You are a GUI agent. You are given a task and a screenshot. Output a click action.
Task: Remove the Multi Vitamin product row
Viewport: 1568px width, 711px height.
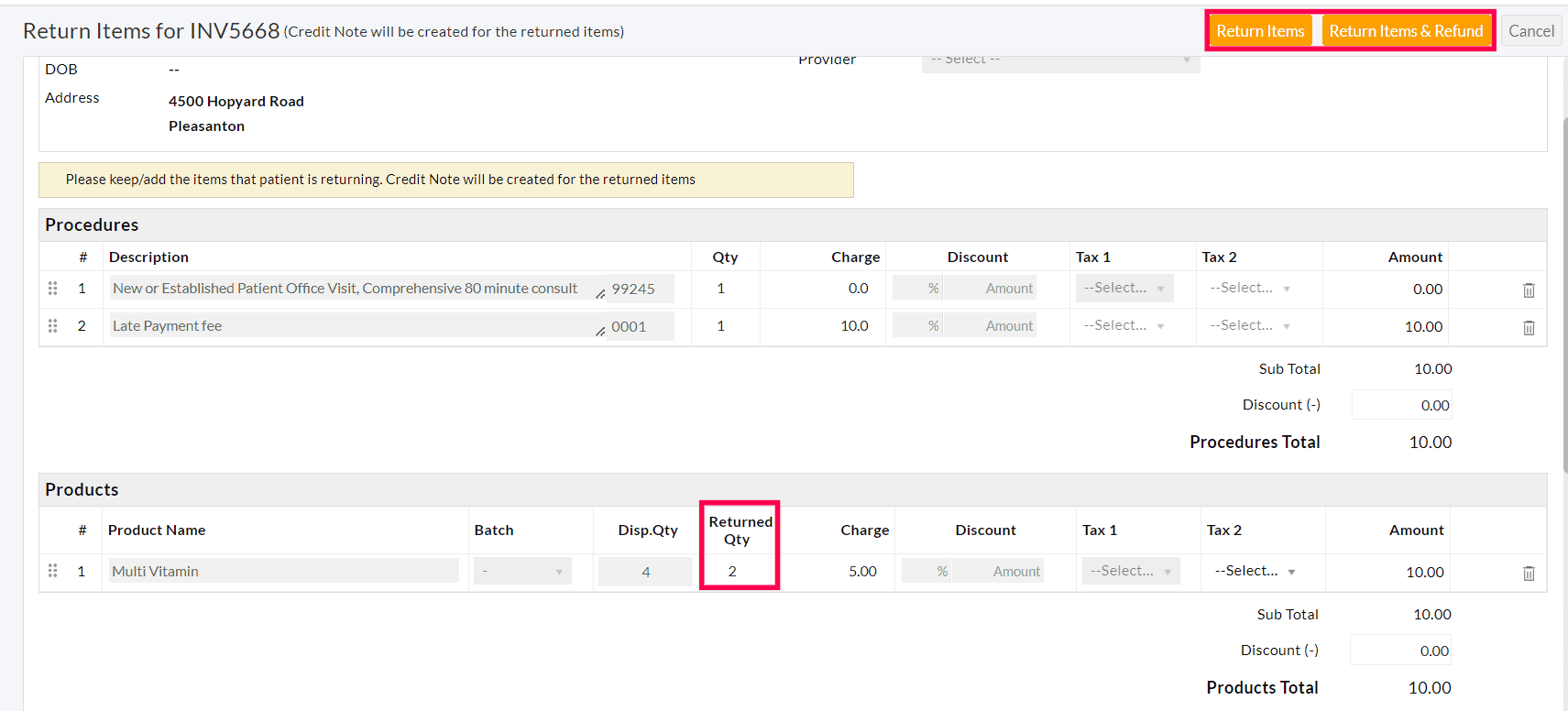click(1528, 573)
